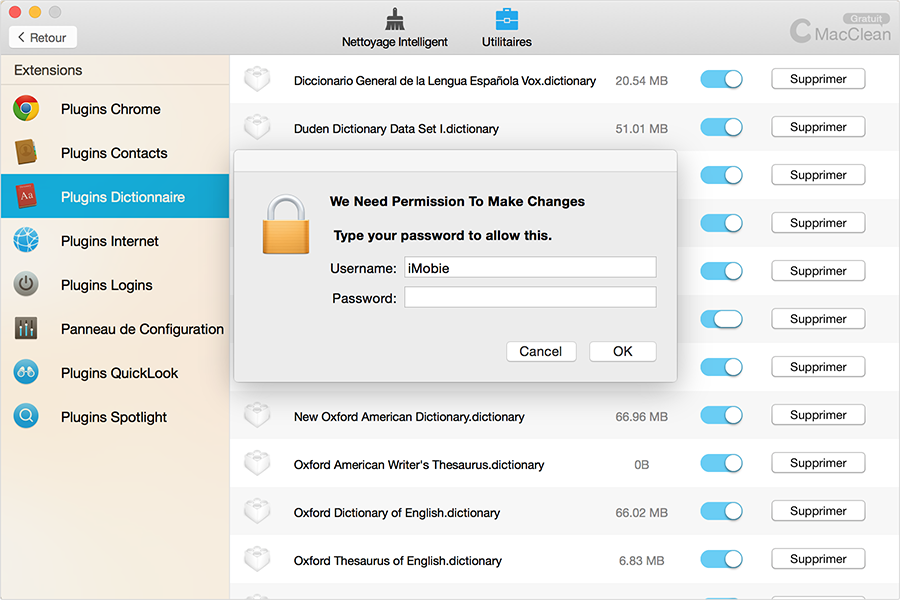Click the plugin icon beside Duden Dictionary

257,127
